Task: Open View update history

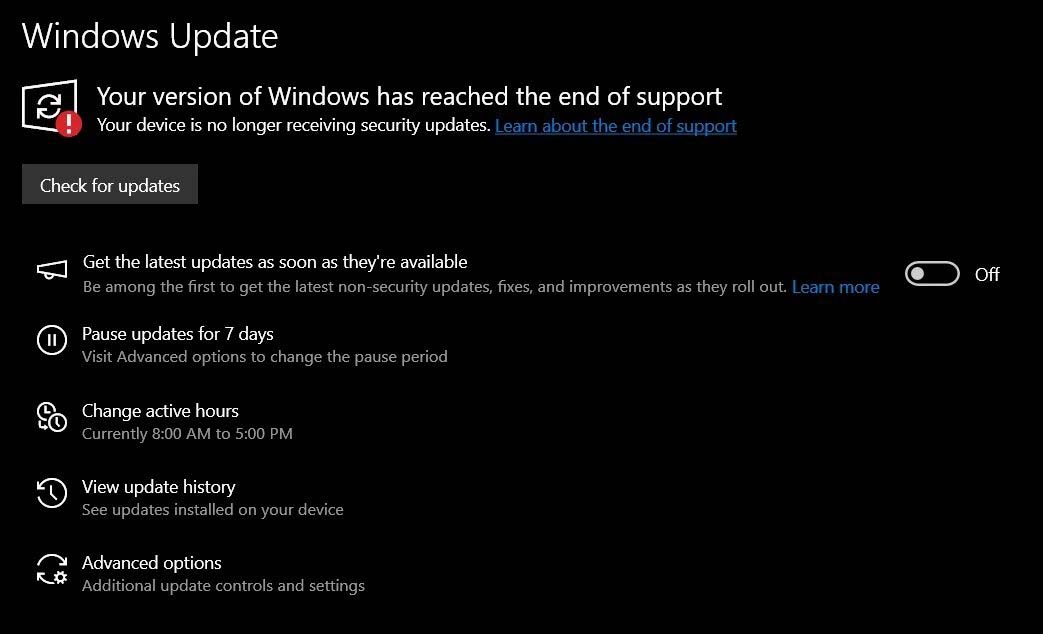Action: [159, 487]
